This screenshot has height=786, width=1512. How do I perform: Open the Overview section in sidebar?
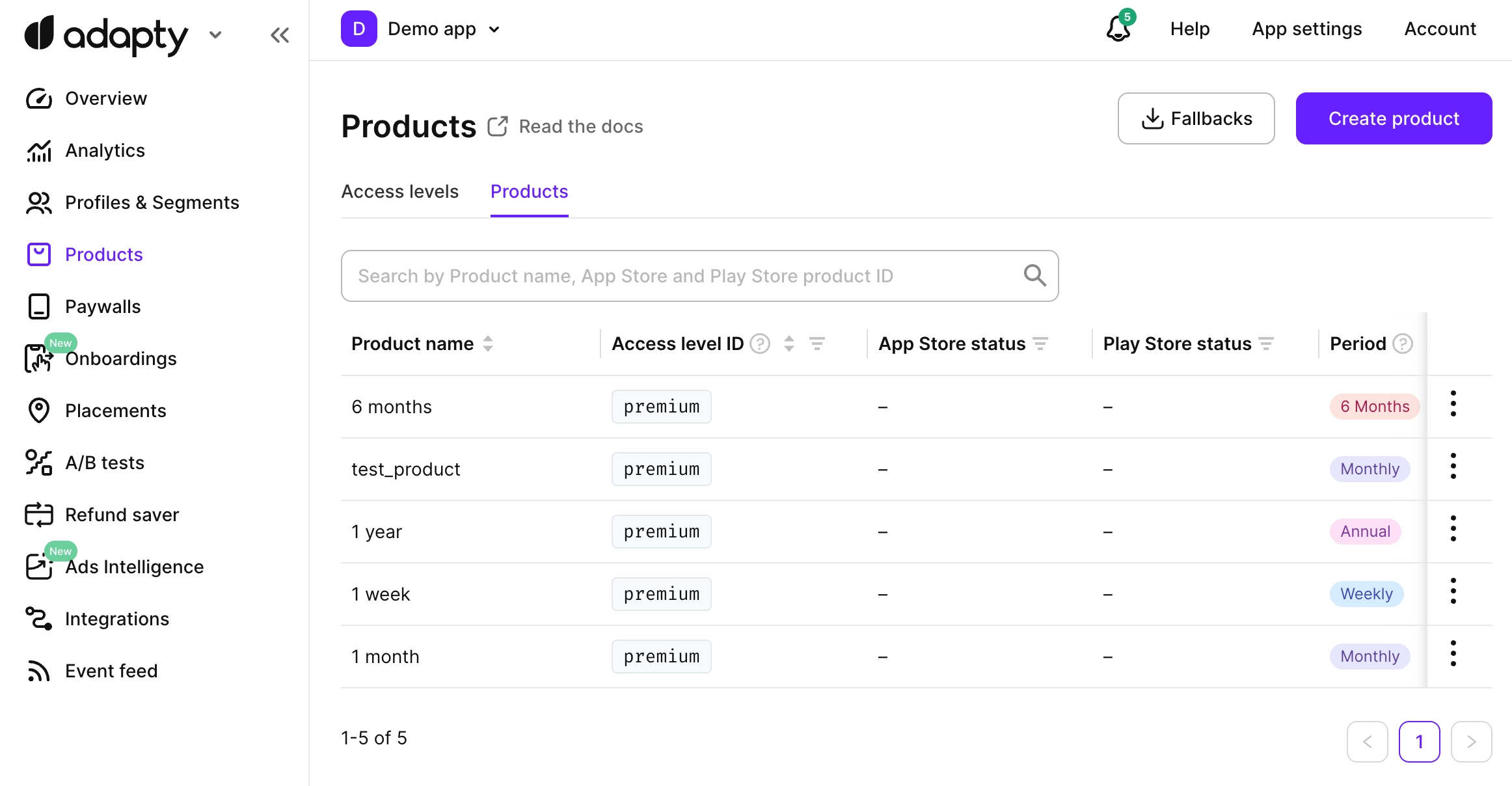pyautogui.click(x=105, y=98)
